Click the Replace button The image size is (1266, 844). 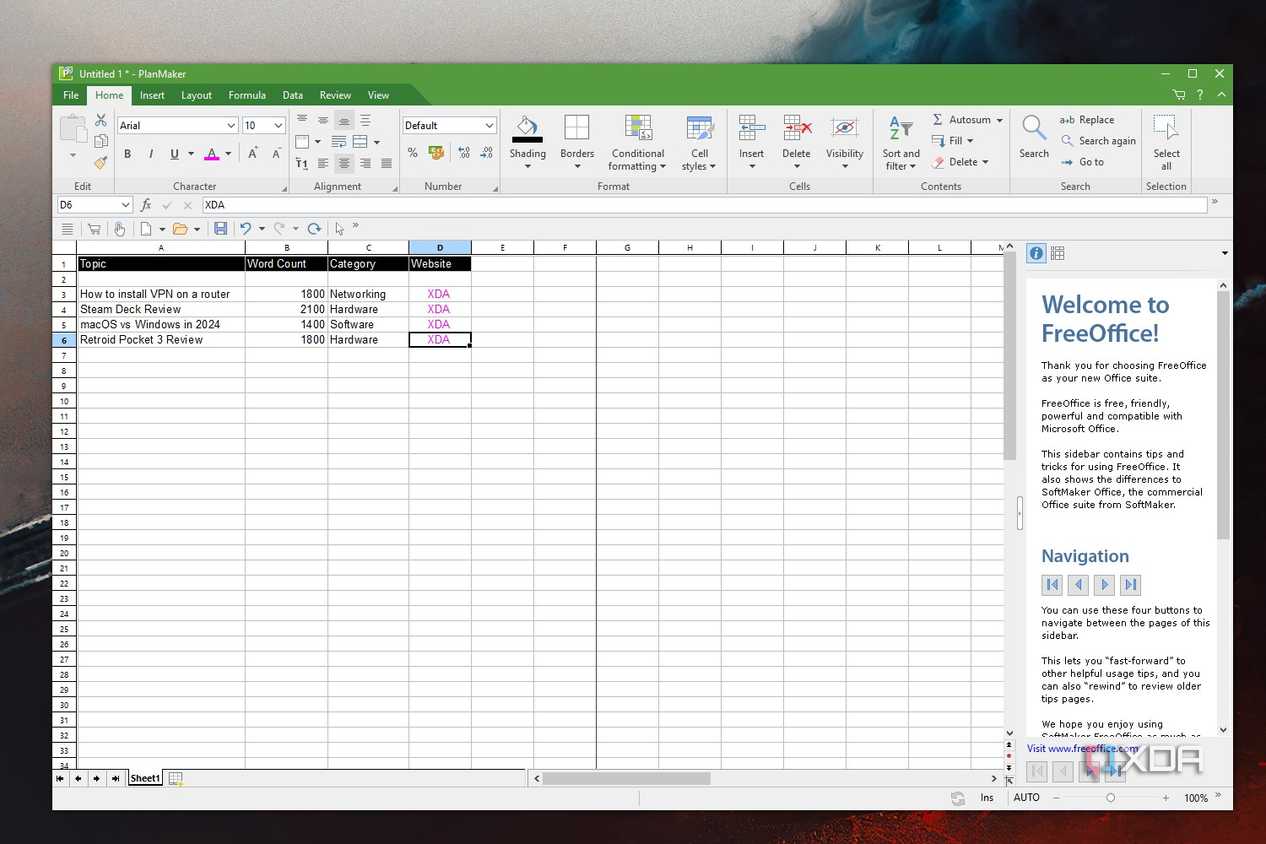click(x=1087, y=120)
